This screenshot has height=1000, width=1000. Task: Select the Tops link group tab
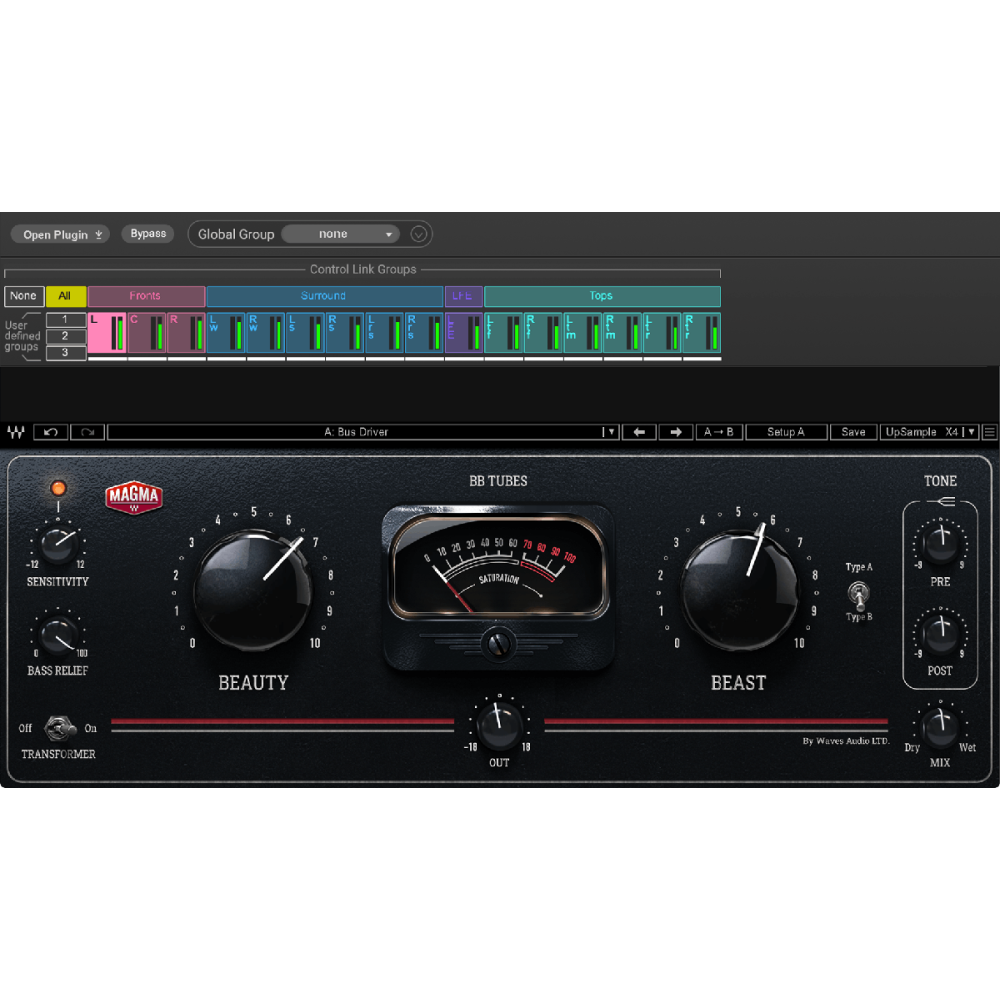[601, 296]
